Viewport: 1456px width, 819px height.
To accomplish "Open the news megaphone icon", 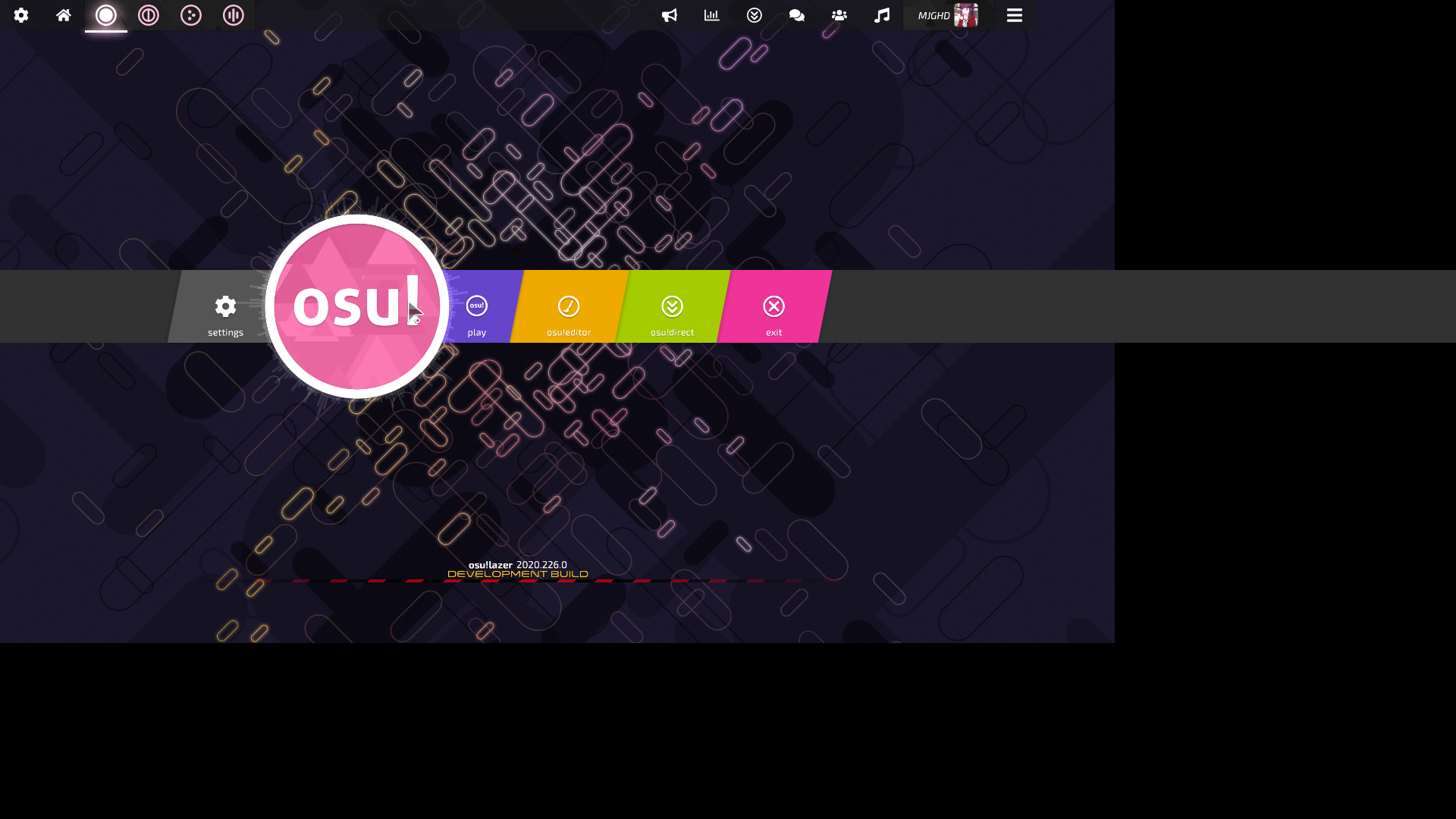I will [670, 15].
